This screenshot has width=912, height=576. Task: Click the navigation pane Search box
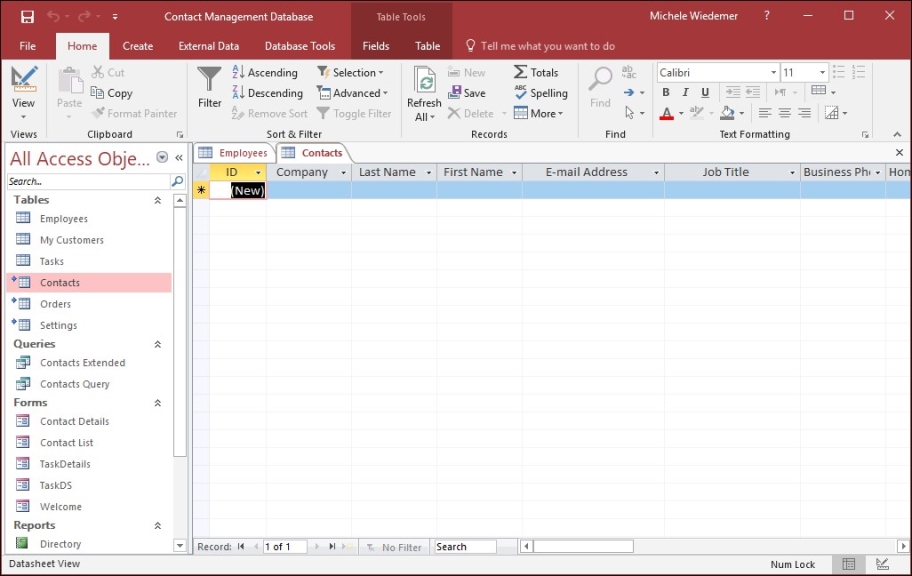pyautogui.click(x=89, y=182)
